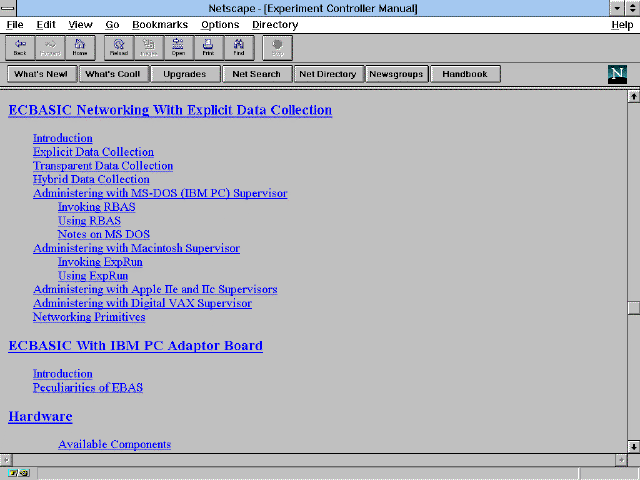Click the What's New! button
Screen dimensions: 640x480
[41, 74]
